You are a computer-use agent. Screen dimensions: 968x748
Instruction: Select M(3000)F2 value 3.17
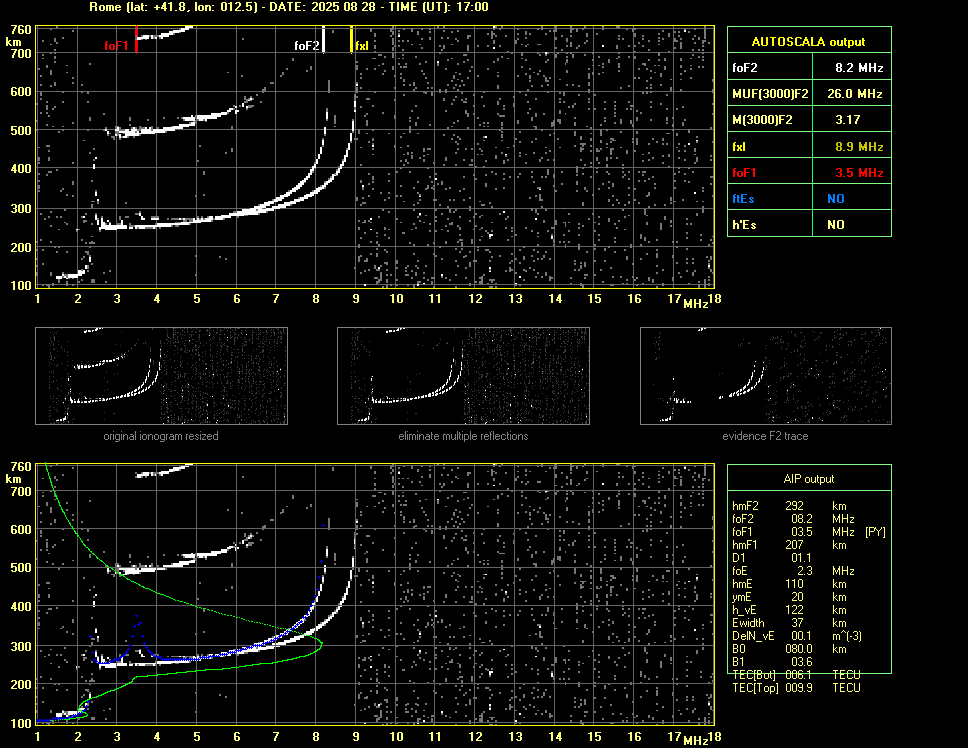(x=848, y=120)
